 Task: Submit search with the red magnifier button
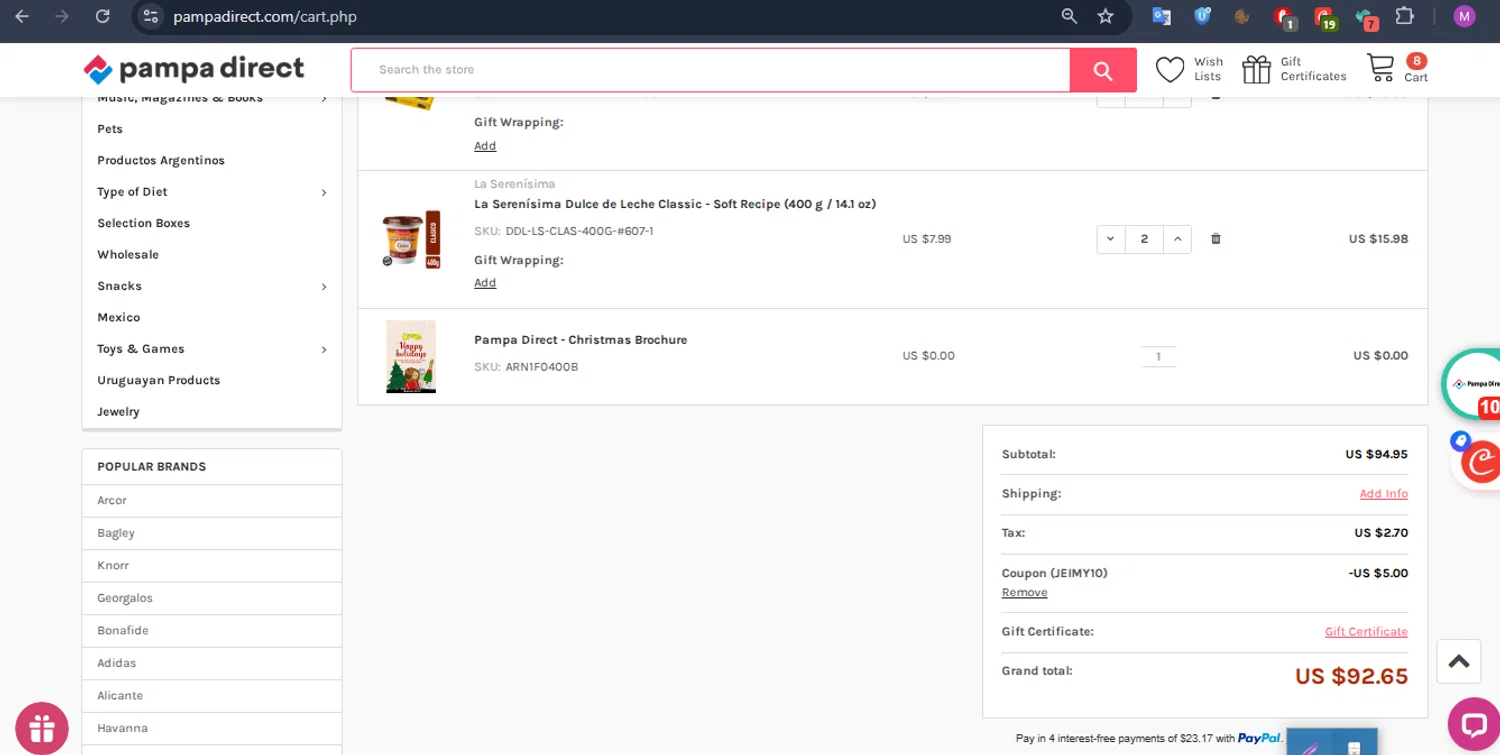pos(1103,70)
